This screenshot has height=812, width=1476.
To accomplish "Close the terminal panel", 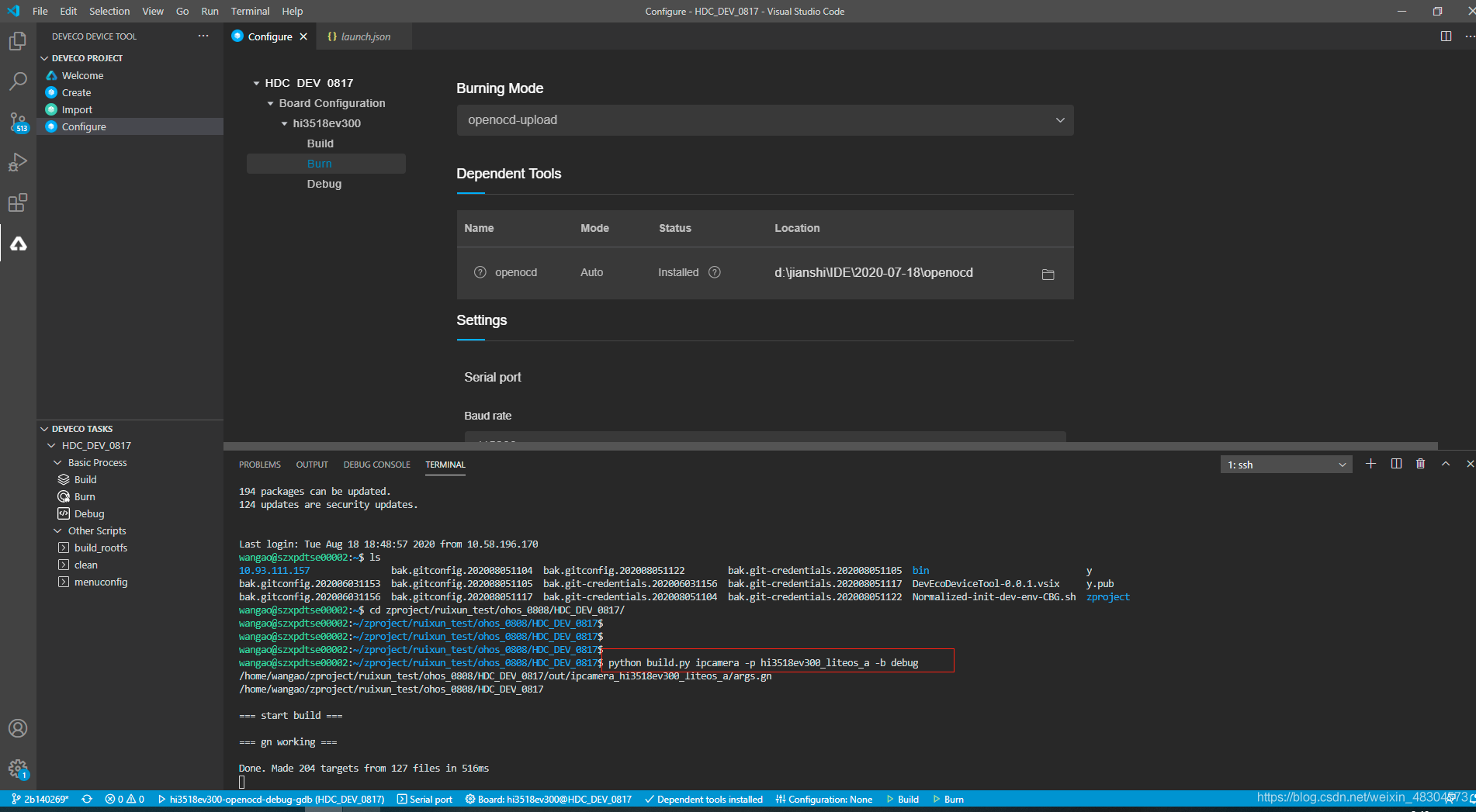I will coord(1469,464).
